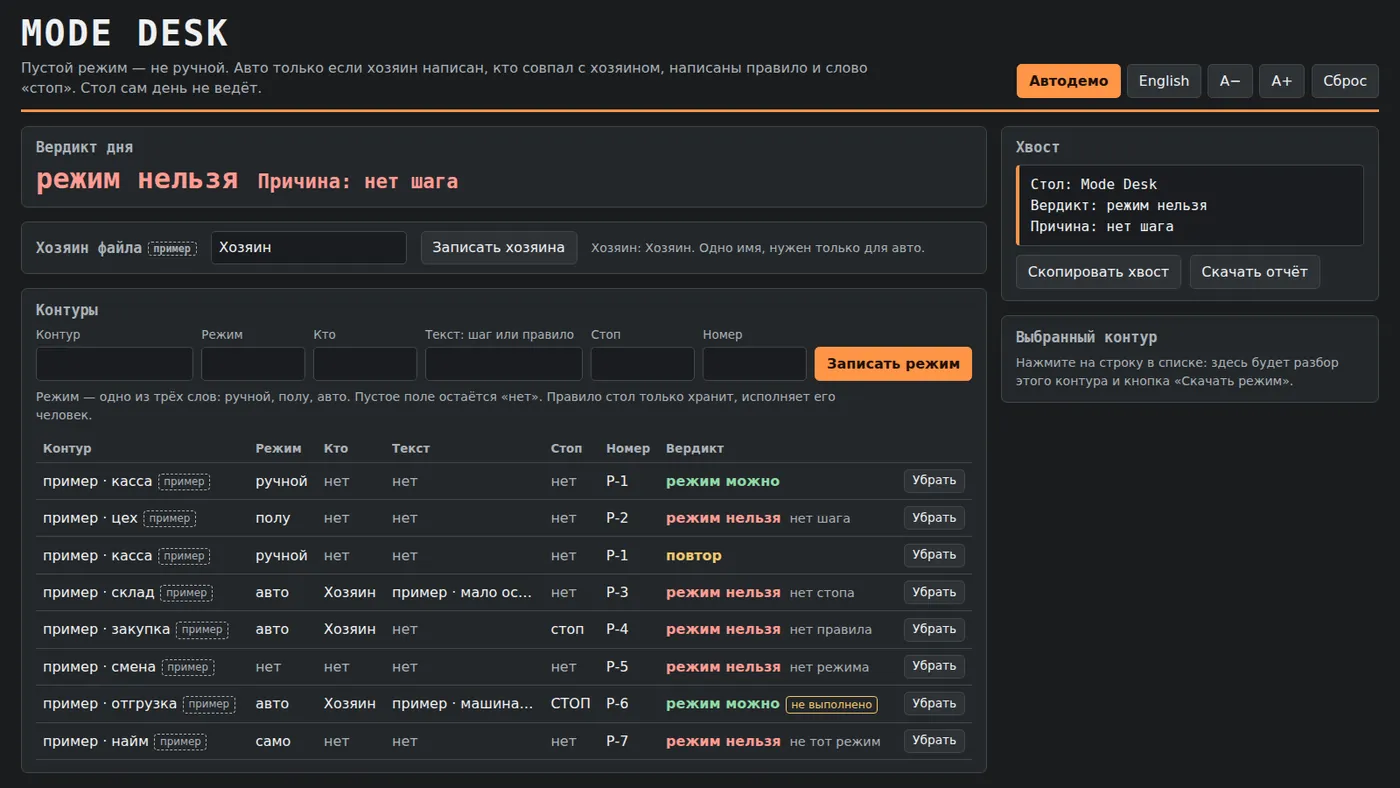The height and width of the screenshot is (788, 1400).
Task: Select the row пример · цех
Action: tap(504, 518)
